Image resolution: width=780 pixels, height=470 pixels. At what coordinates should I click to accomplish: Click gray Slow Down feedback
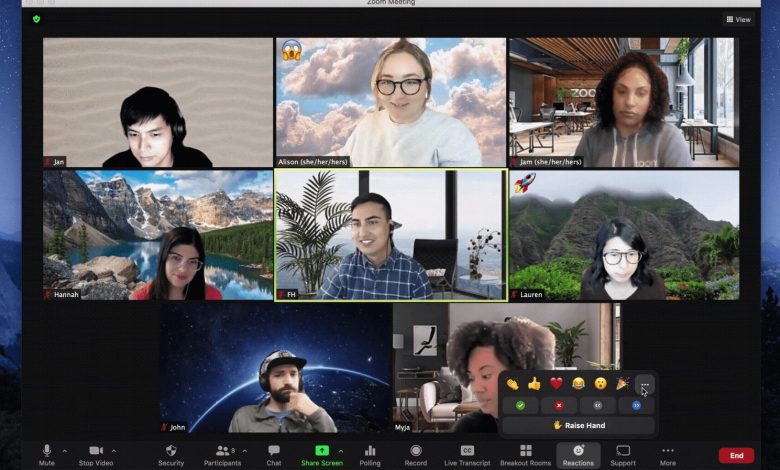click(597, 405)
